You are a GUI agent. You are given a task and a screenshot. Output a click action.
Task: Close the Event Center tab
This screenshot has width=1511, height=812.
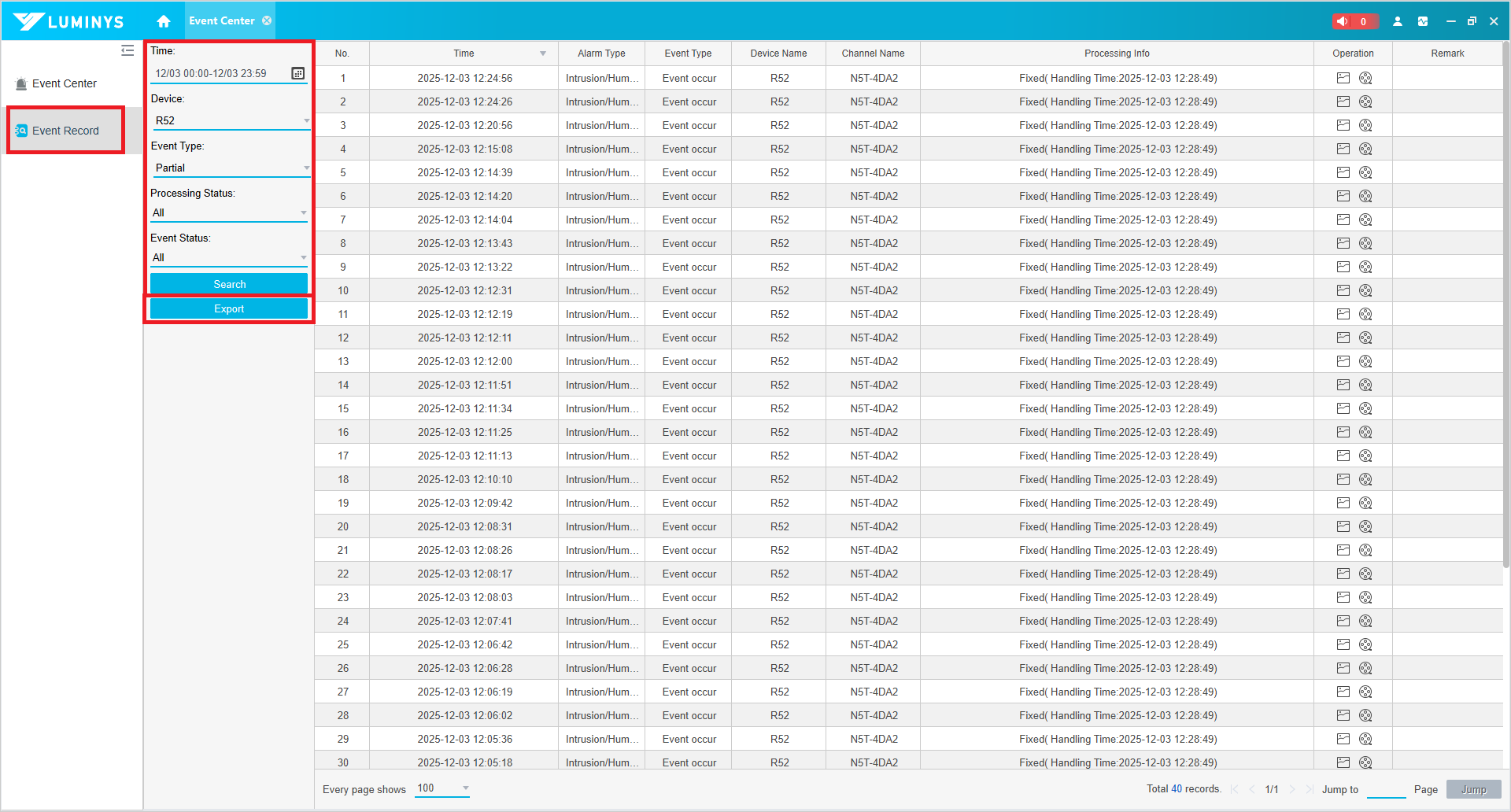(x=268, y=21)
